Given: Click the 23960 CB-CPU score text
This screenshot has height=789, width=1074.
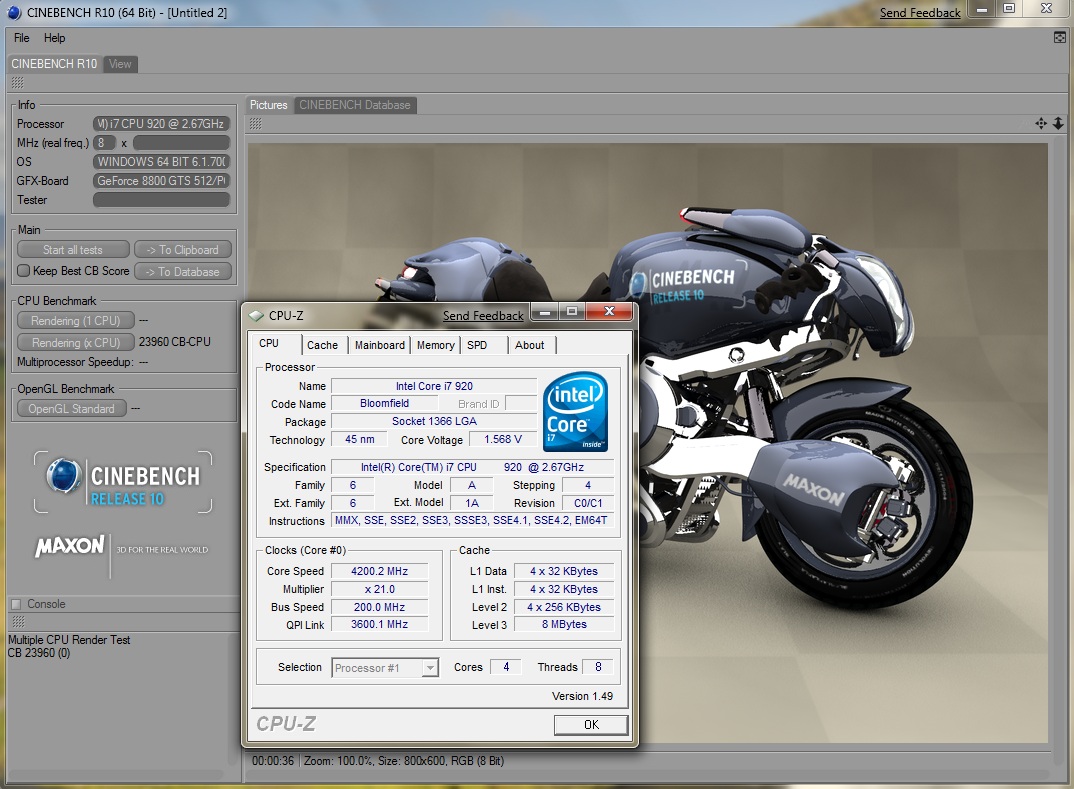Looking at the screenshot, I should click(x=175, y=342).
